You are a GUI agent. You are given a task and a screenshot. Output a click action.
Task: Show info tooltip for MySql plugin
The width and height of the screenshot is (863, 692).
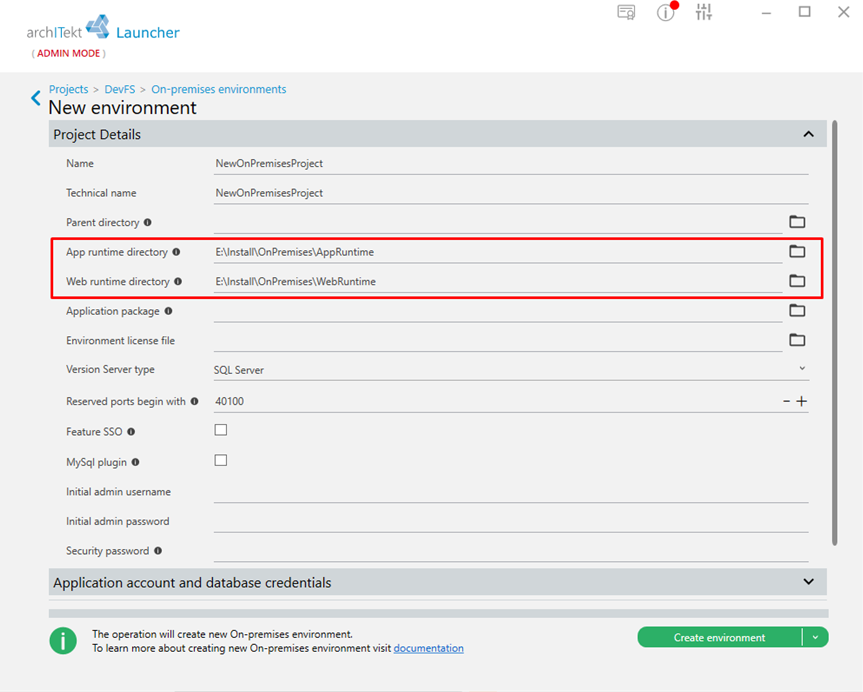[135, 462]
